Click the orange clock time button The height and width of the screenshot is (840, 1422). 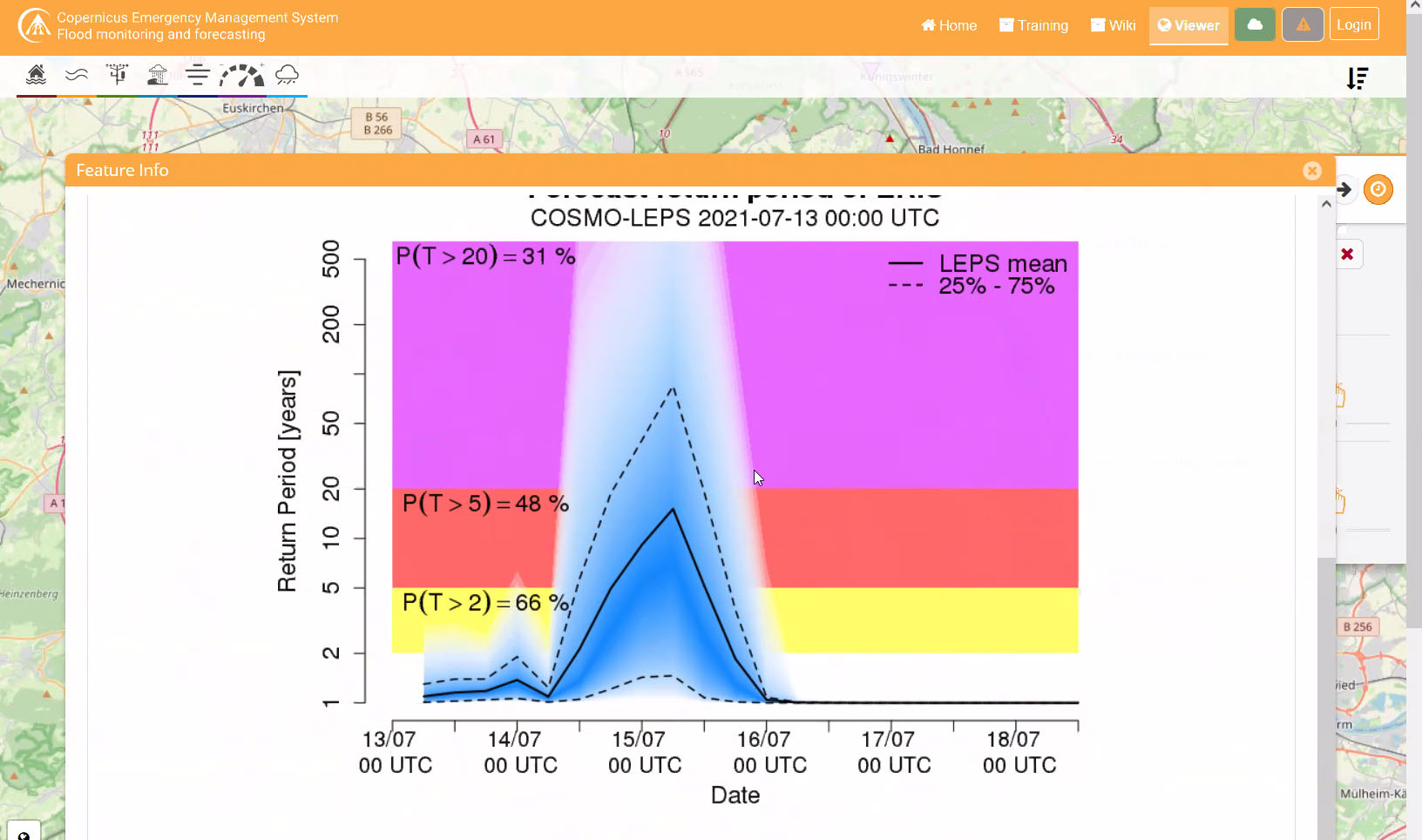point(1378,189)
